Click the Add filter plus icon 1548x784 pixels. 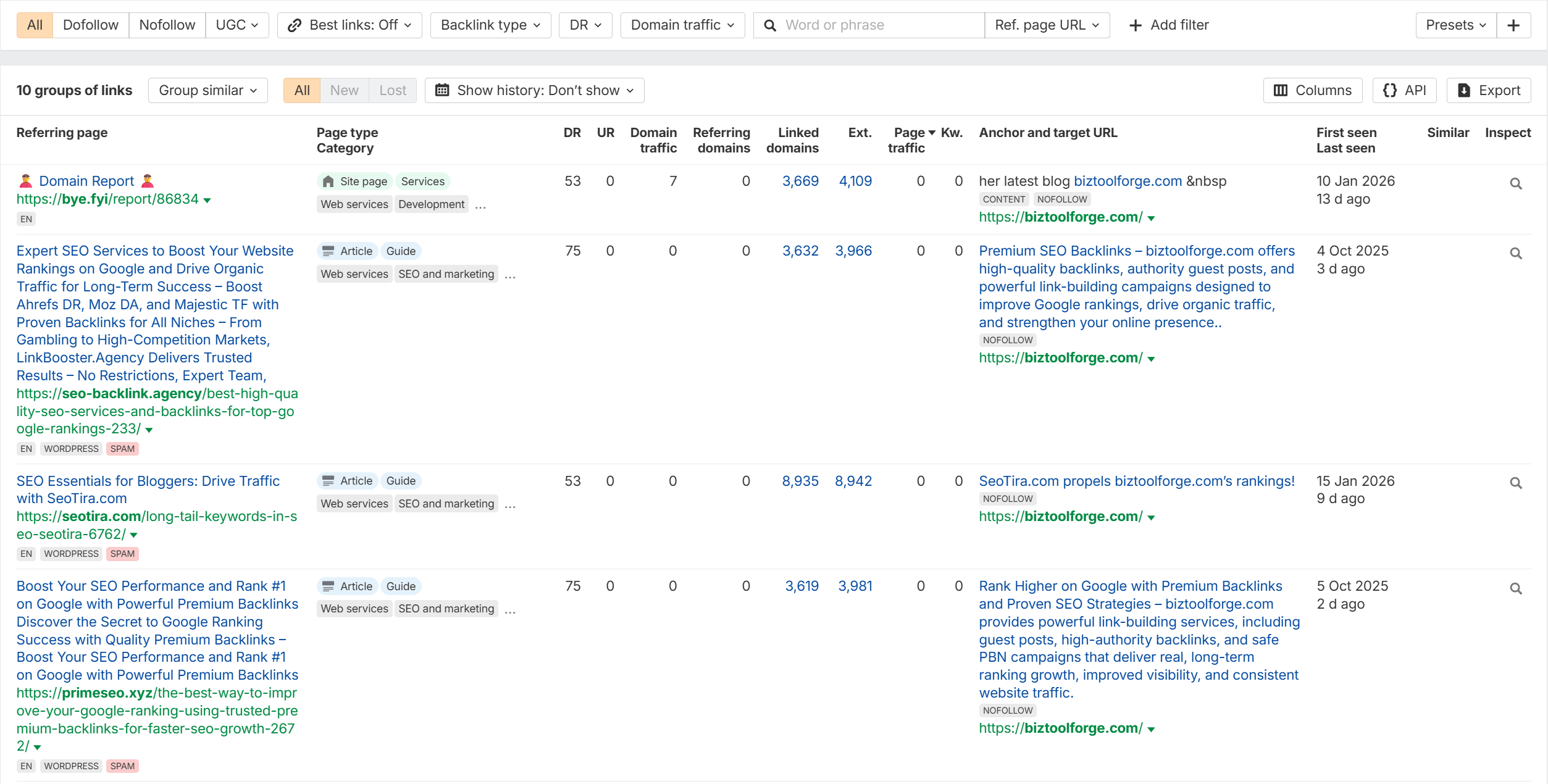pyautogui.click(x=1135, y=25)
